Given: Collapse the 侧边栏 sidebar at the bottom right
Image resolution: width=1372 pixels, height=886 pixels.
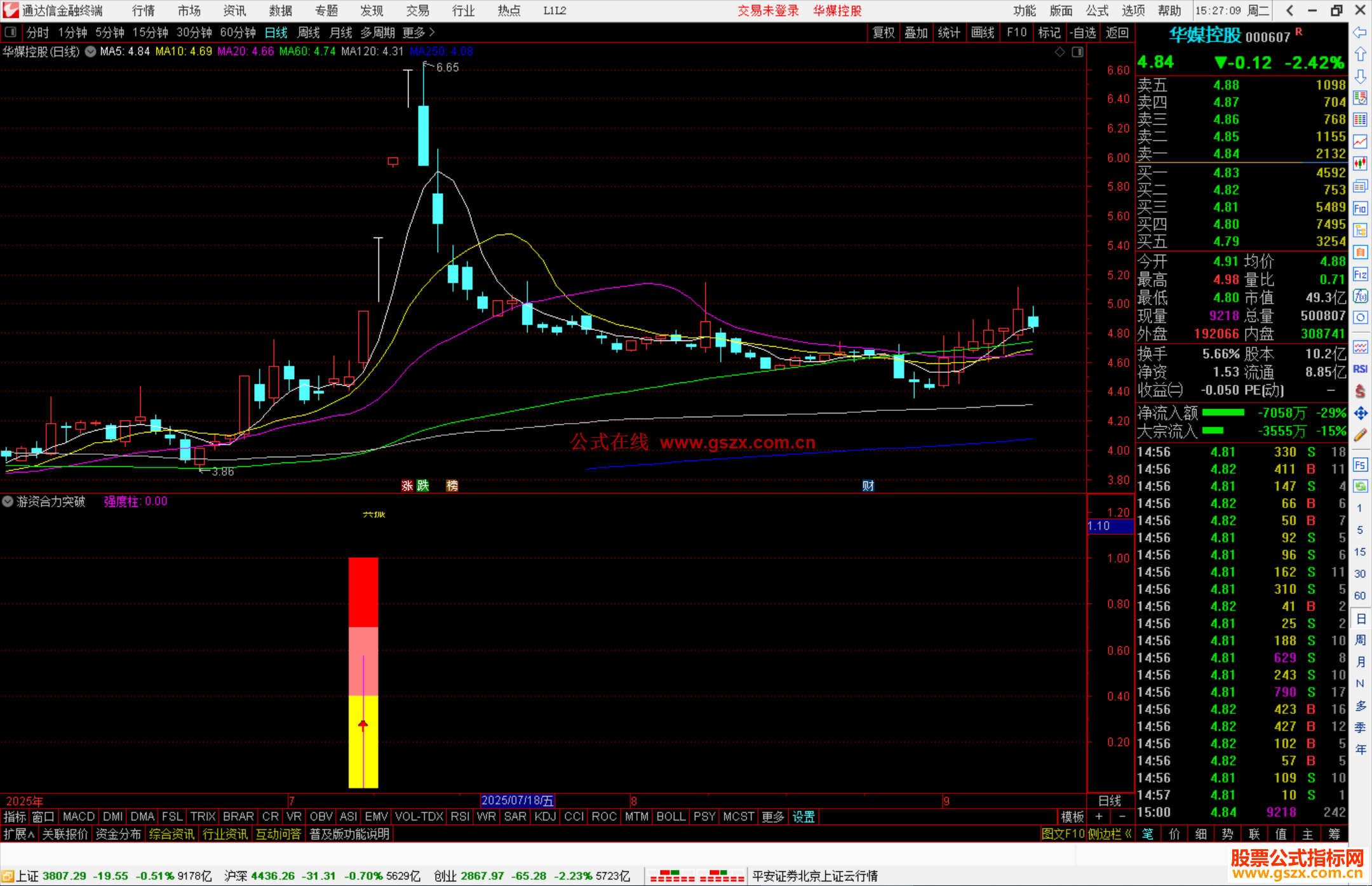Looking at the screenshot, I should pos(1110,834).
